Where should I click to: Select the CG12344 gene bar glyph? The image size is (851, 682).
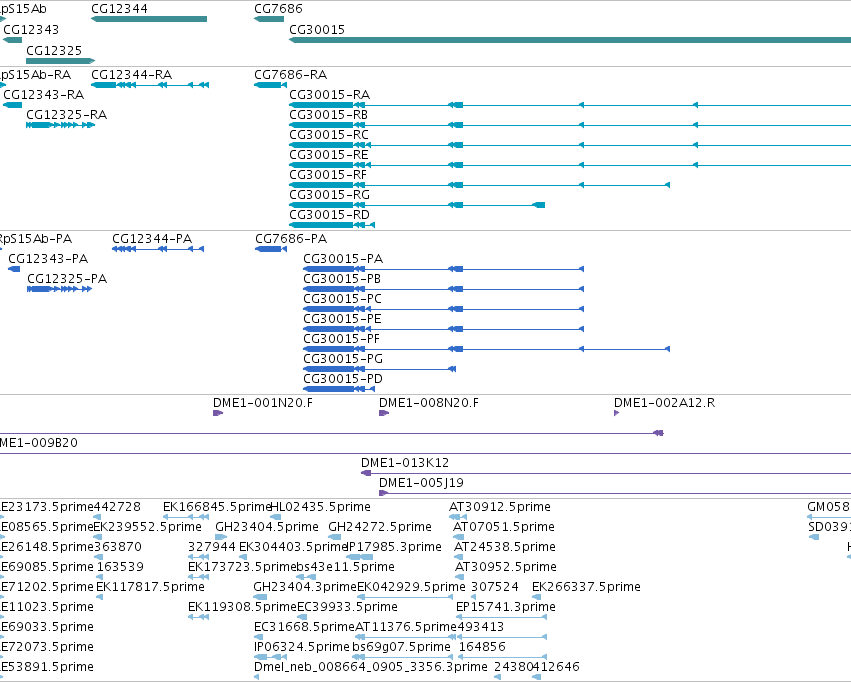tap(149, 19)
